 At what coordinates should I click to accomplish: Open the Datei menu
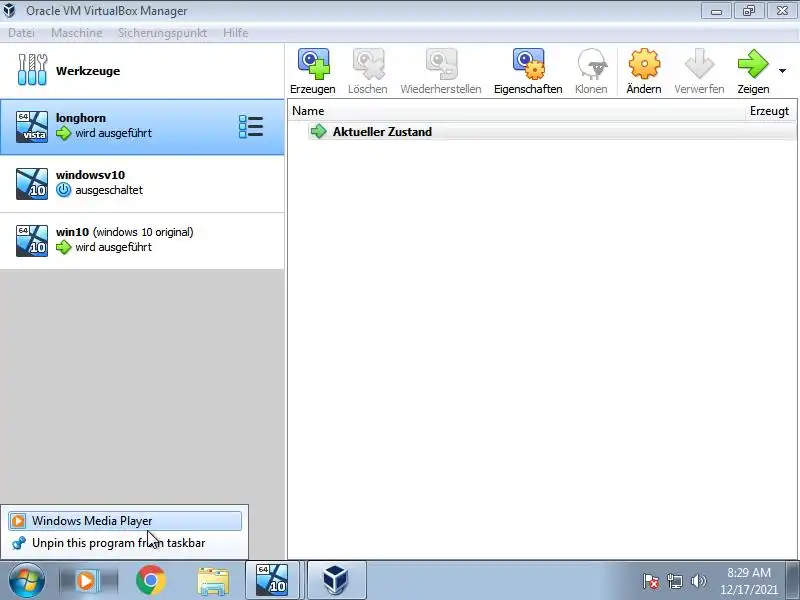pos(21,33)
